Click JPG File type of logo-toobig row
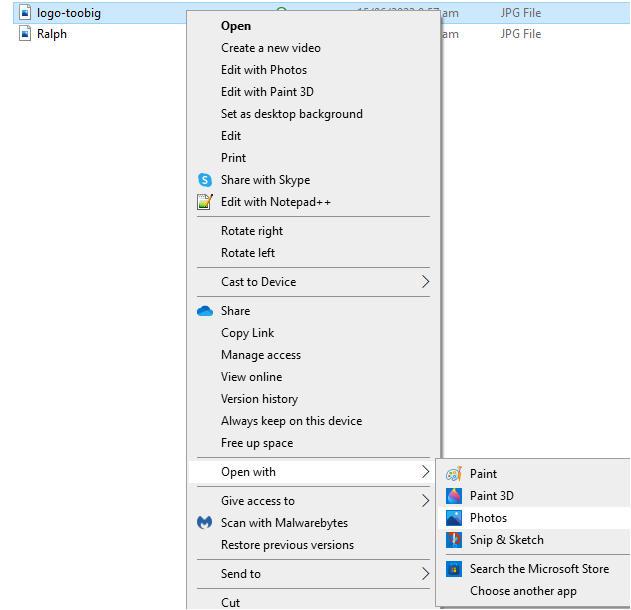 click(521, 13)
